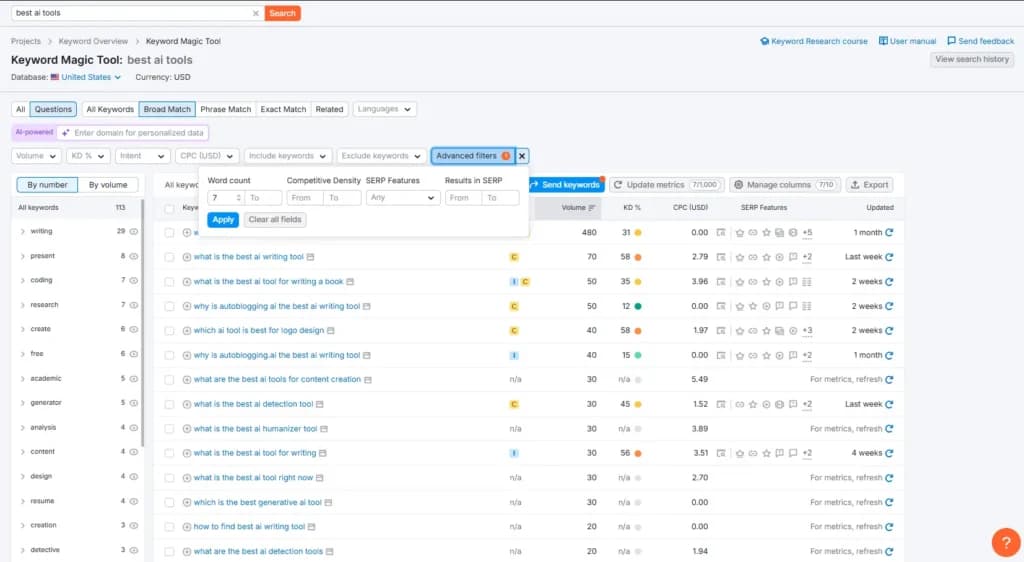The height and width of the screenshot is (562, 1024).
Task: Open the Exclude keywords dropdown
Action: tap(381, 156)
